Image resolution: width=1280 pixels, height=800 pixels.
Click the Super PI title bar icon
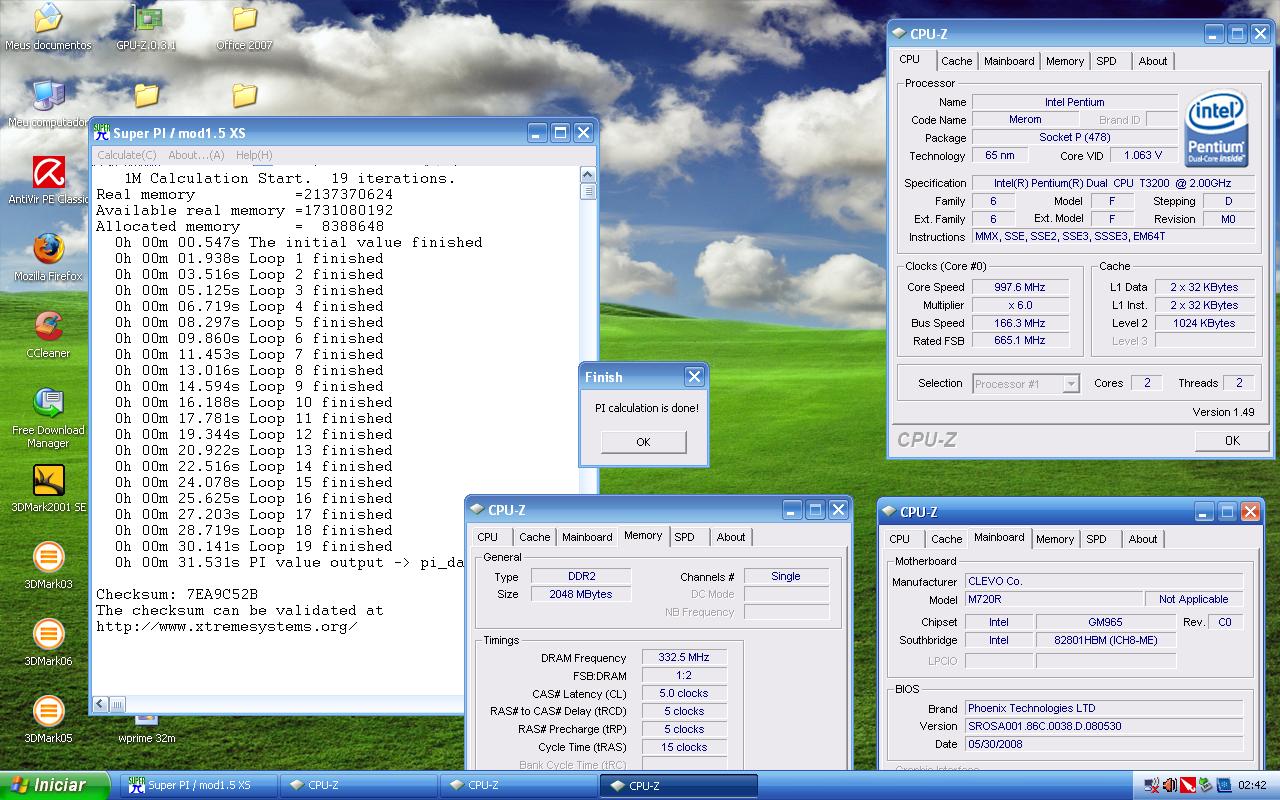101,132
